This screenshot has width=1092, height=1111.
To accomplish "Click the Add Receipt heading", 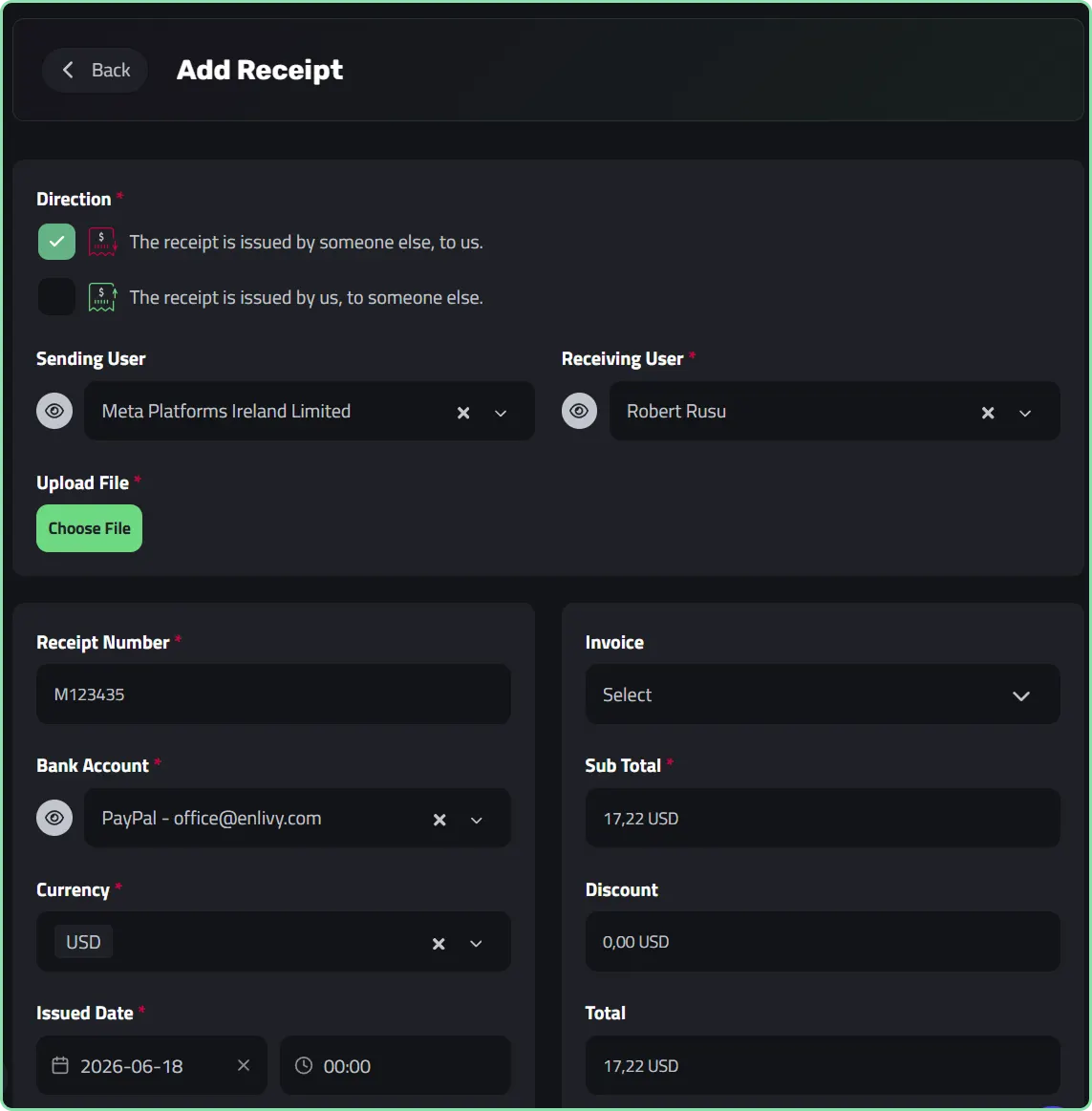I will (259, 70).
